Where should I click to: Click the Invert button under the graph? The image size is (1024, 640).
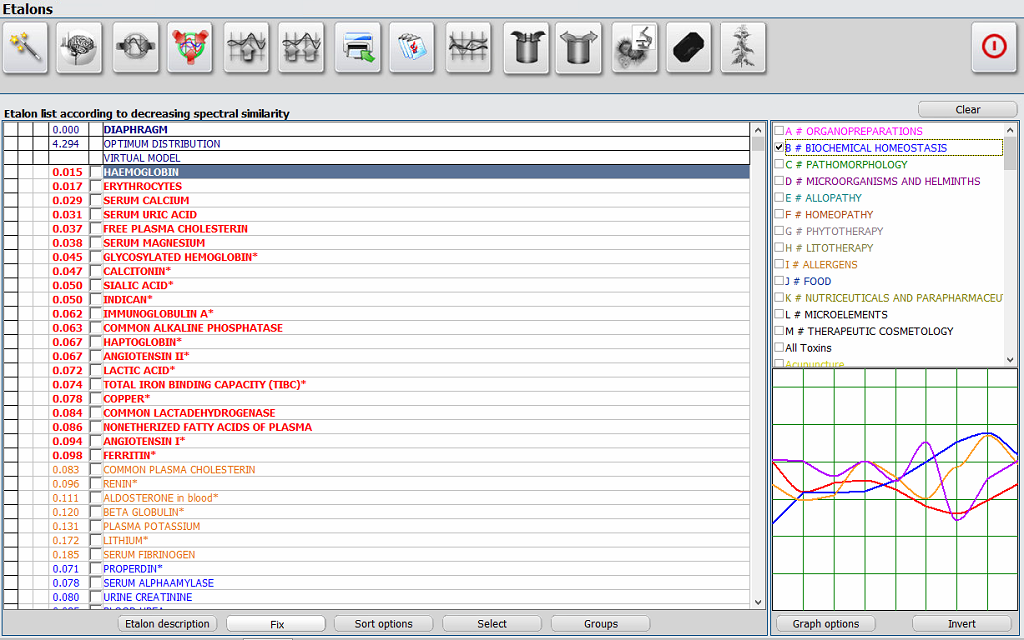(961, 624)
